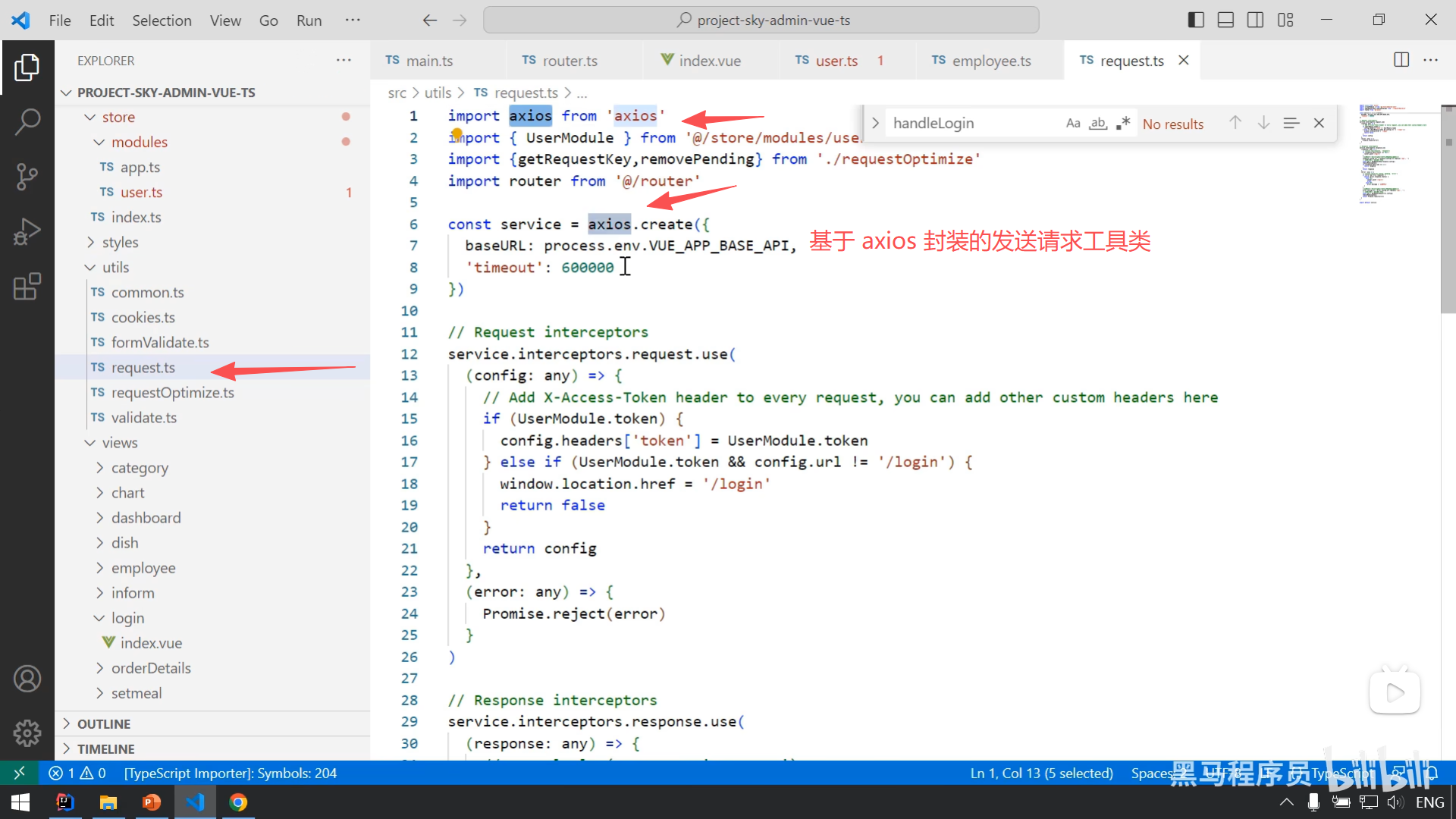Go to previous search match arrow
1456x819 pixels.
[1235, 123]
